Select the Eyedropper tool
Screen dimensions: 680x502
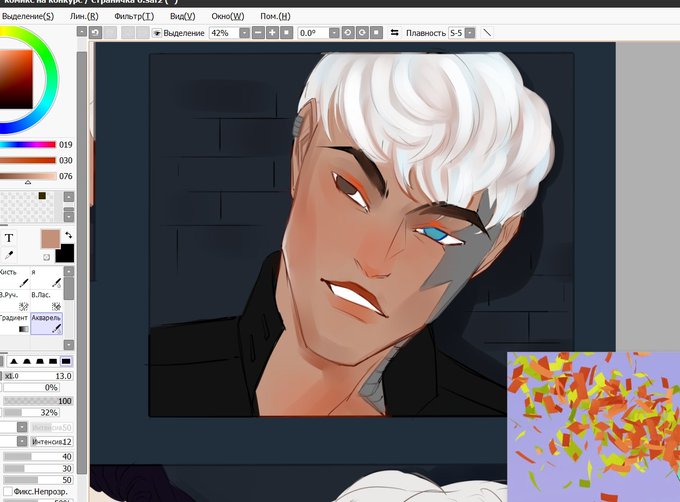(9, 255)
